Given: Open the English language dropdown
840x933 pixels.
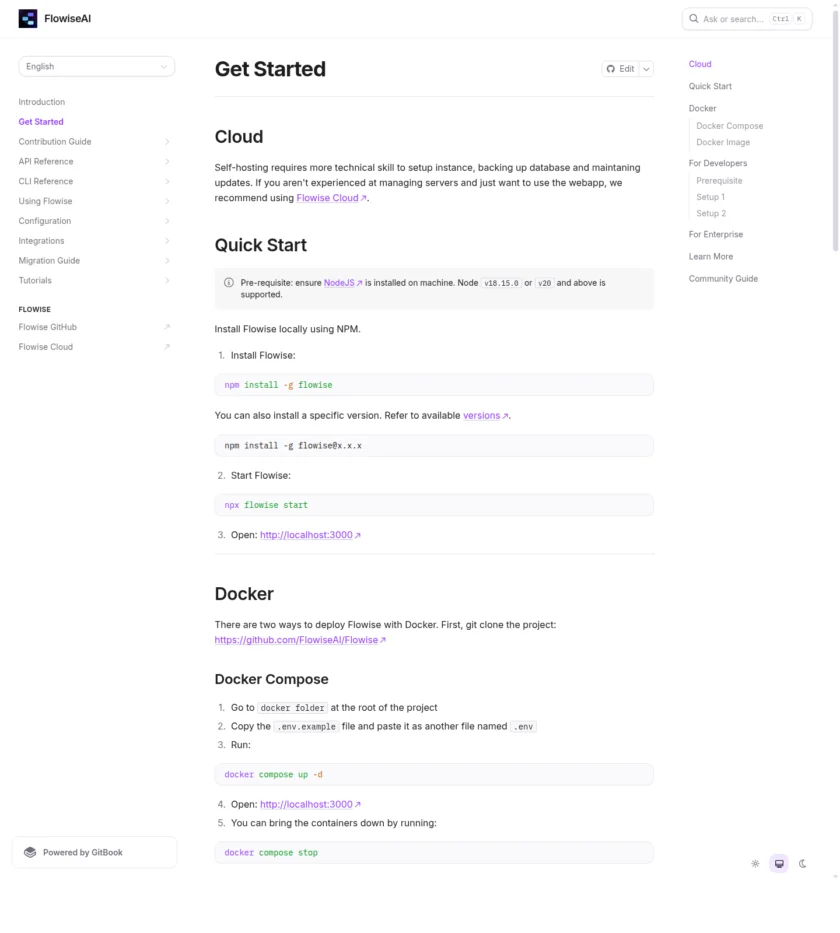Looking at the screenshot, I should pyautogui.click(x=96, y=66).
